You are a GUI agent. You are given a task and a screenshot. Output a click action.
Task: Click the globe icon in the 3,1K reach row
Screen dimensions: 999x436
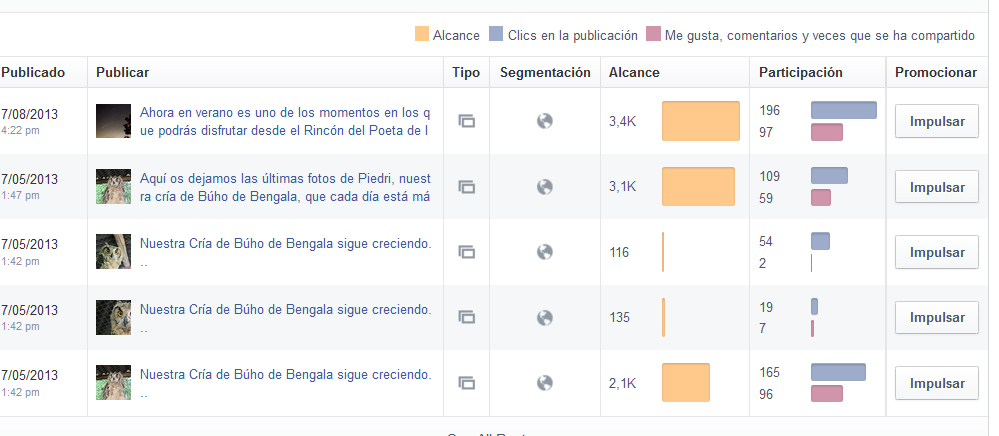pos(545,186)
